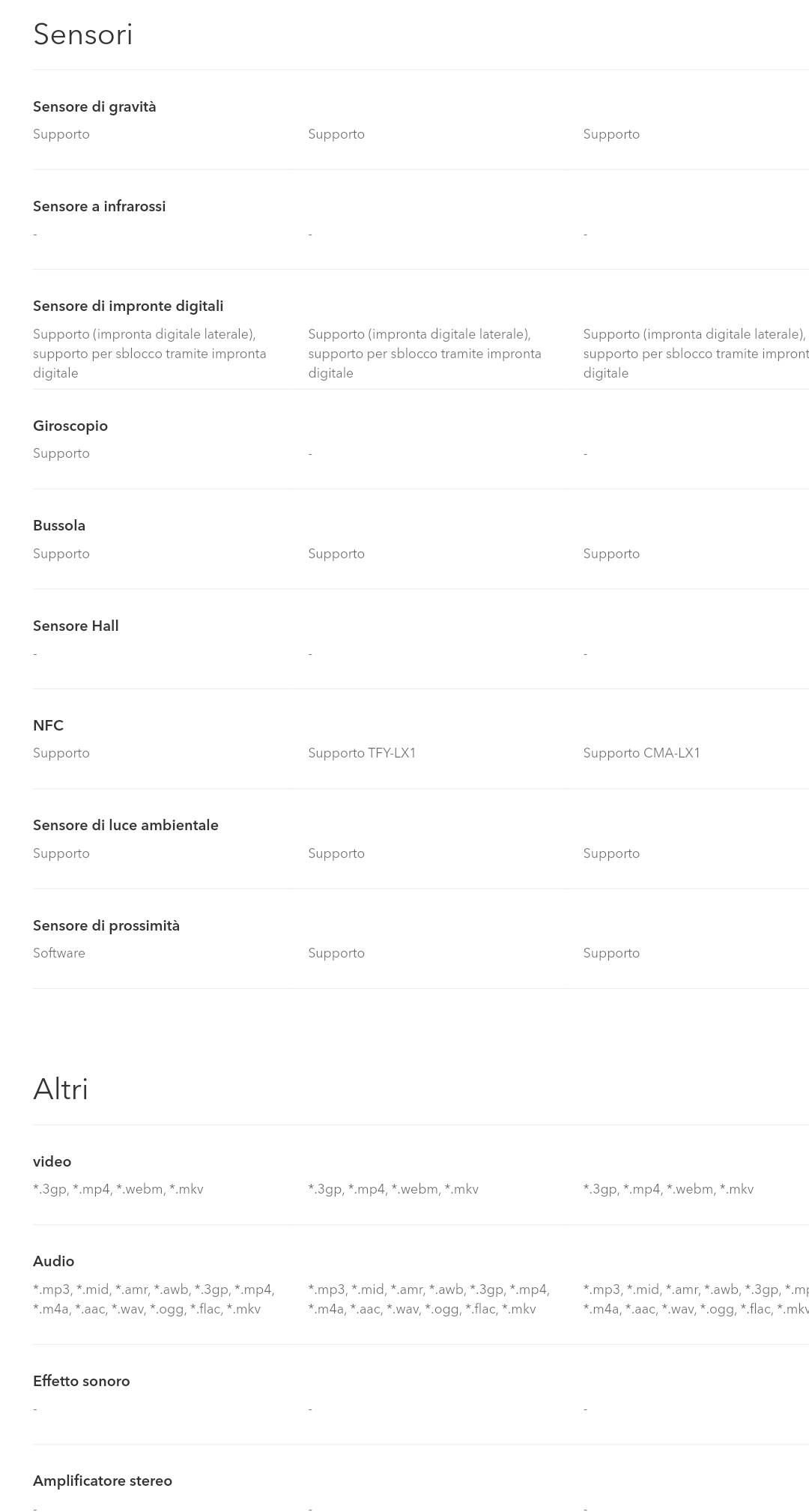This screenshot has height=1512, width=809.
Task: Click the Bussola row label
Action: (59, 525)
